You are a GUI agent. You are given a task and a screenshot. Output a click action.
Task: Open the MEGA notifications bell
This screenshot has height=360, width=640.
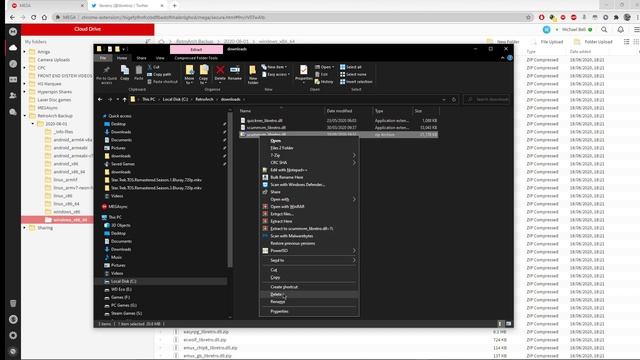point(620,29)
